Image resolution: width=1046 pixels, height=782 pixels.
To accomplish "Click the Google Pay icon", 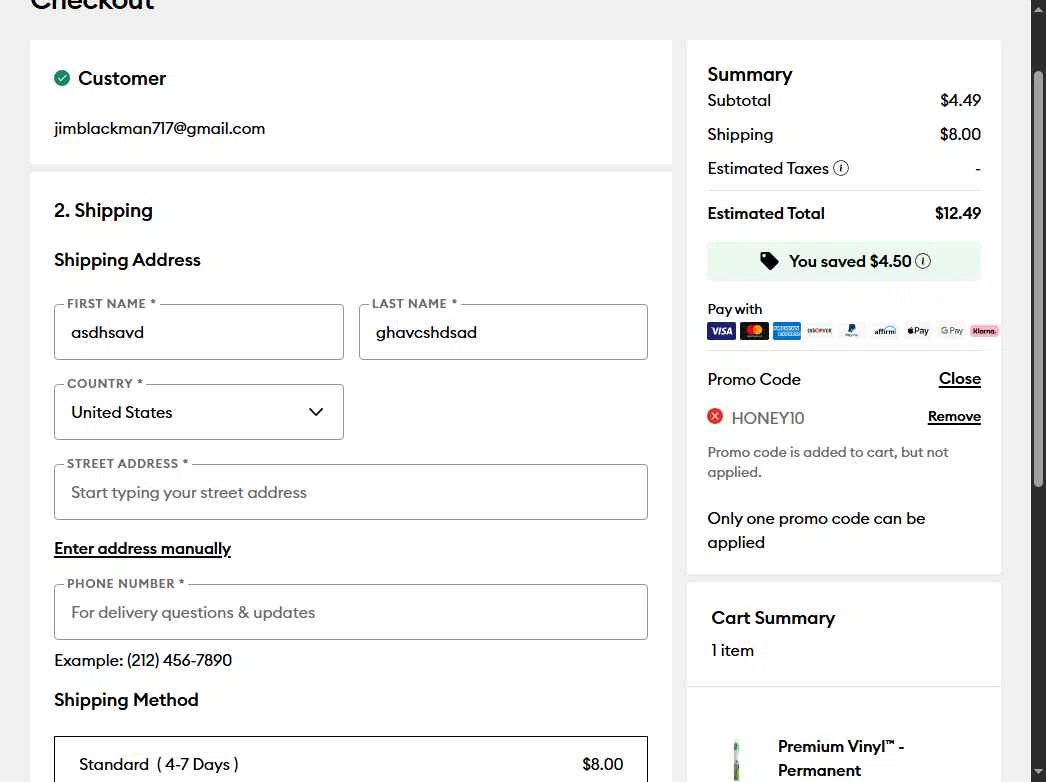I will (x=951, y=331).
